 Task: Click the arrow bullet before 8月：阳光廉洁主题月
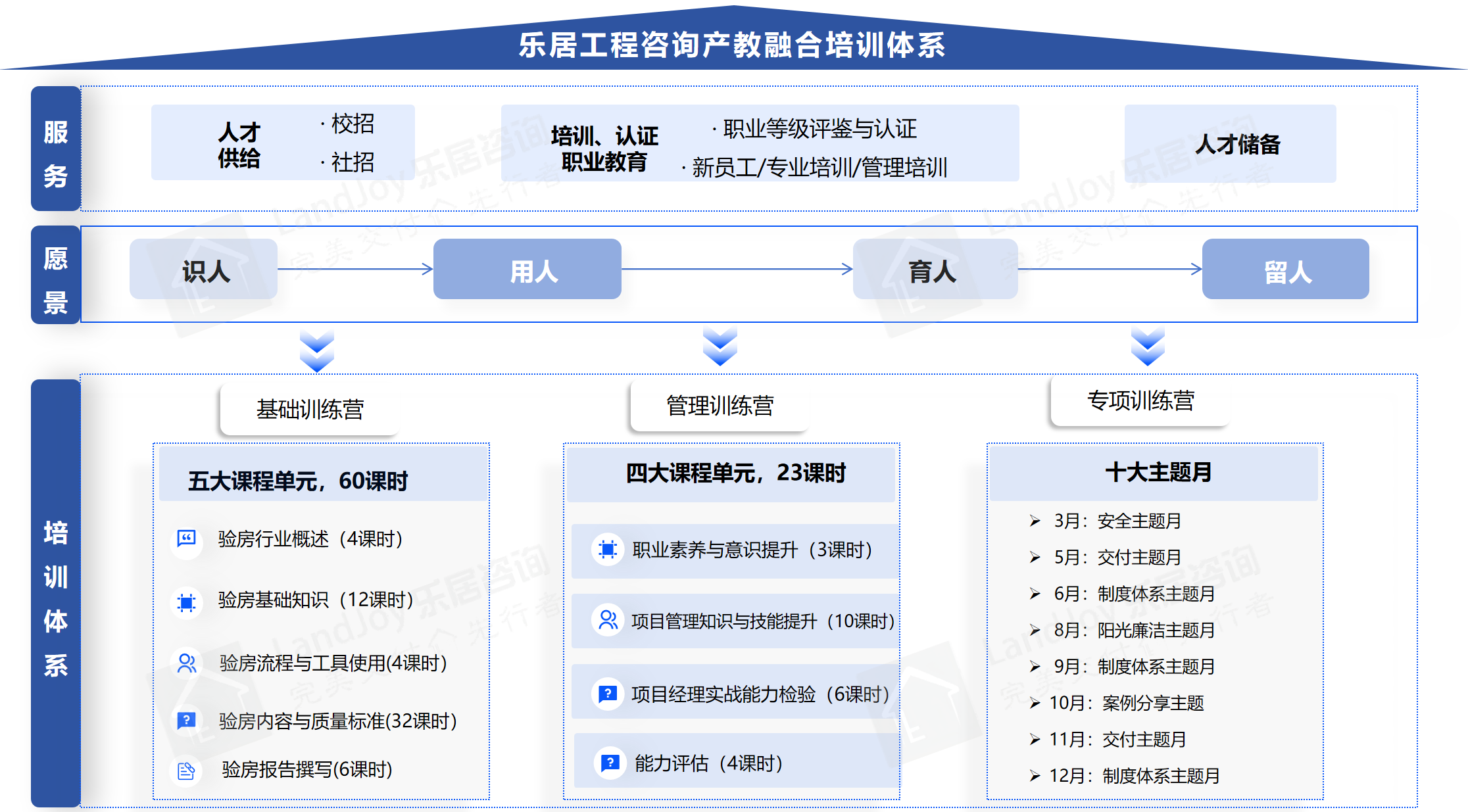[x=1035, y=631]
